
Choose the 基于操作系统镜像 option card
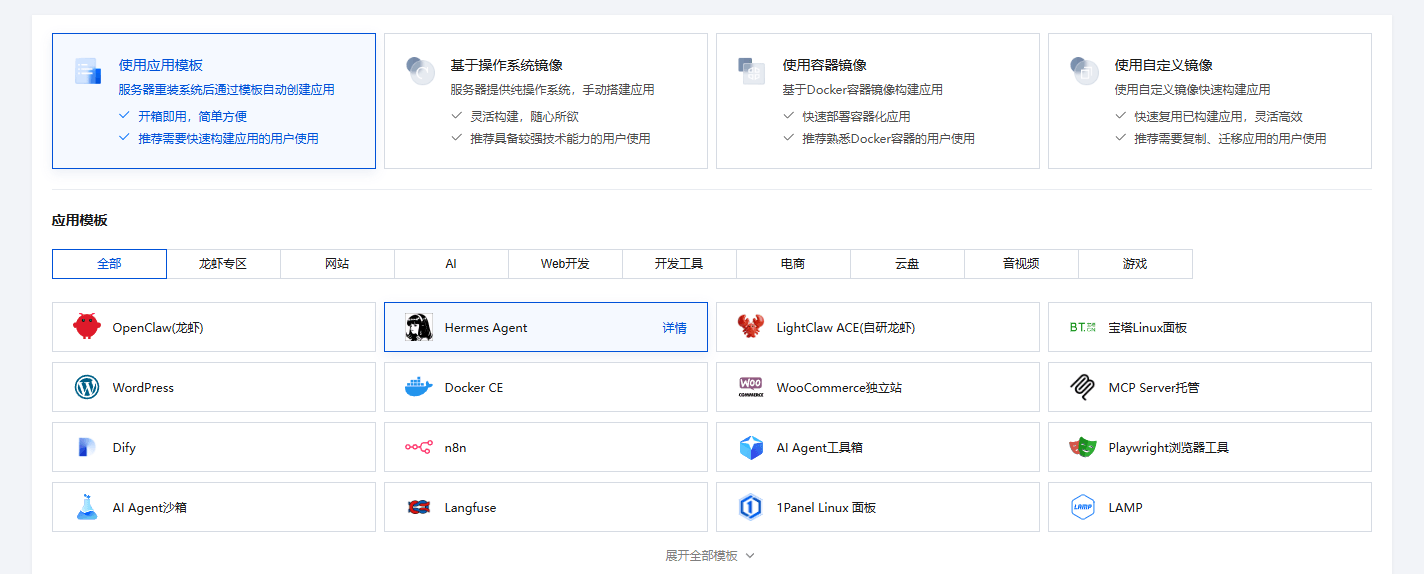[546, 101]
